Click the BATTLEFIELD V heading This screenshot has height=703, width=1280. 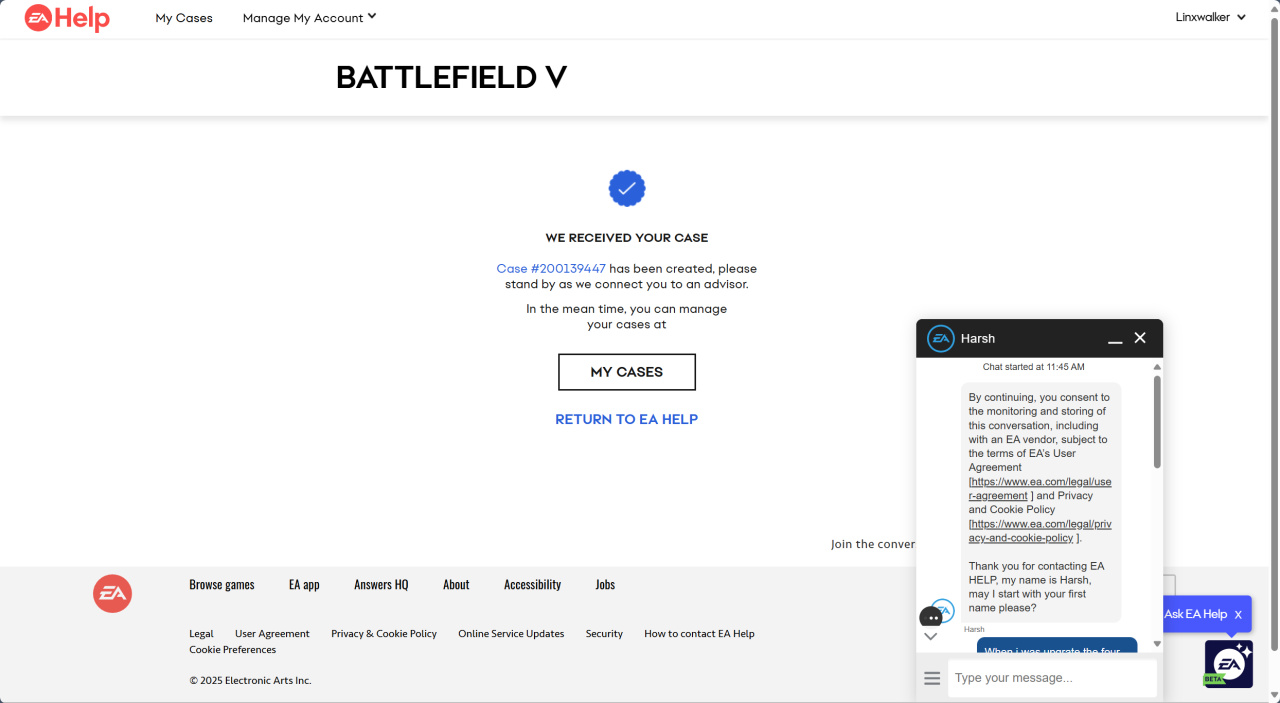point(451,77)
